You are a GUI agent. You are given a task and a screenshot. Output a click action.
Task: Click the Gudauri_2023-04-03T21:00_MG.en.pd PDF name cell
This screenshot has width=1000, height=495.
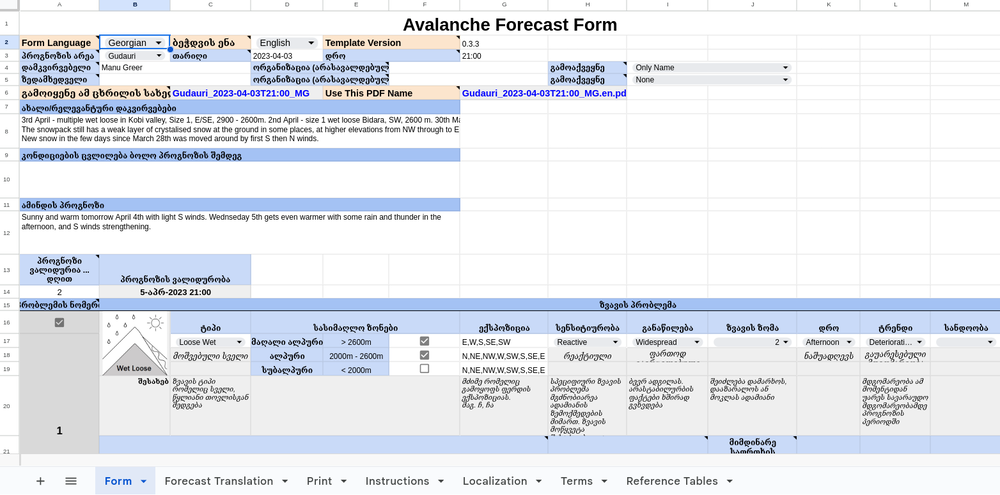pyautogui.click(x=544, y=93)
